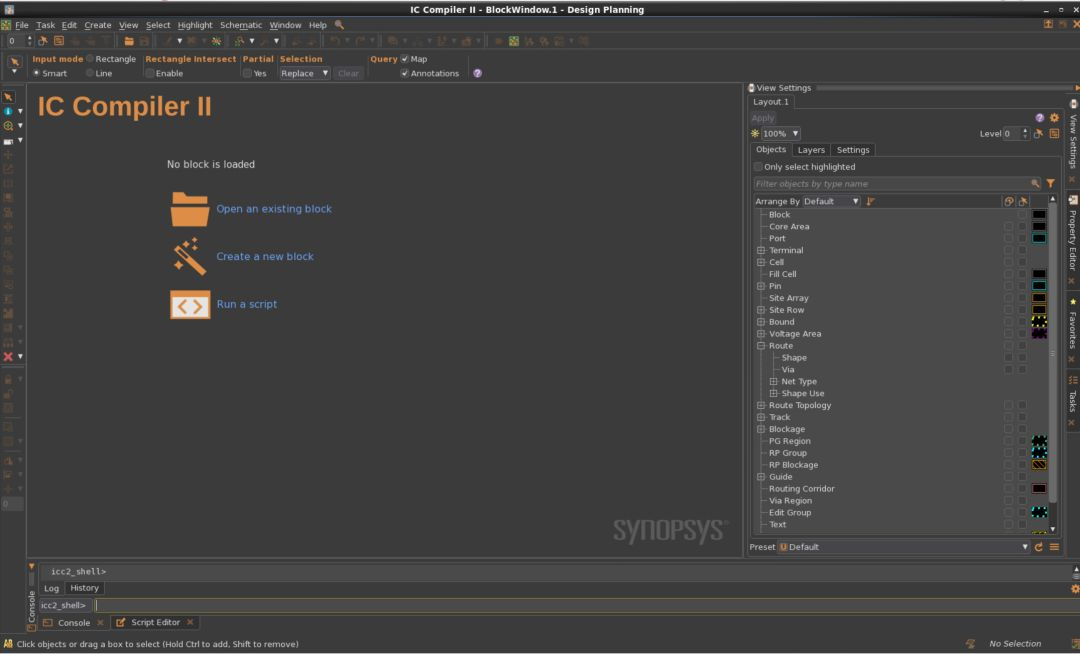Image resolution: width=1080 pixels, height=654 pixels.
Task: Switch to the Settings tab in View Settings
Action: pos(853,150)
